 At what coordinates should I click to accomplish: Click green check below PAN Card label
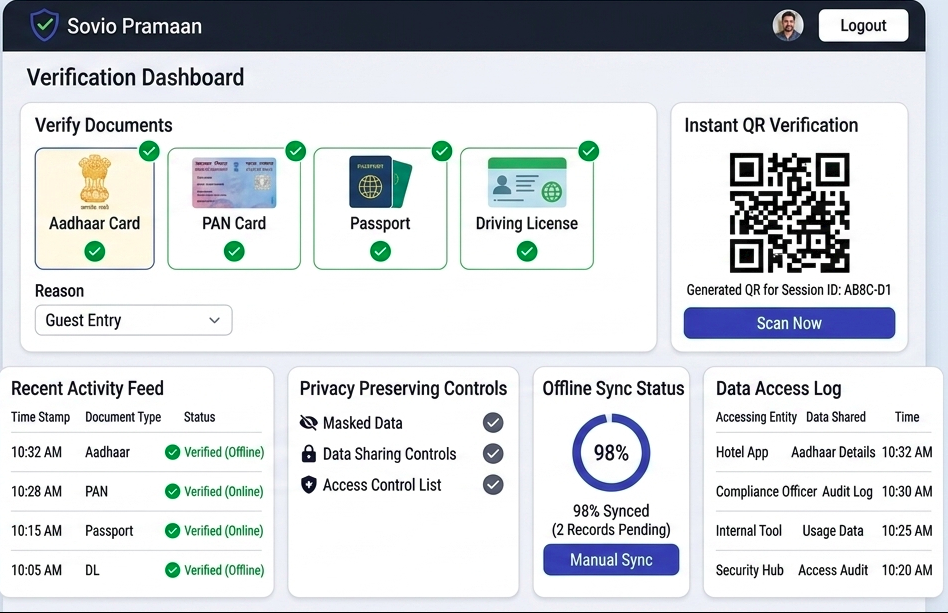pos(234,251)
